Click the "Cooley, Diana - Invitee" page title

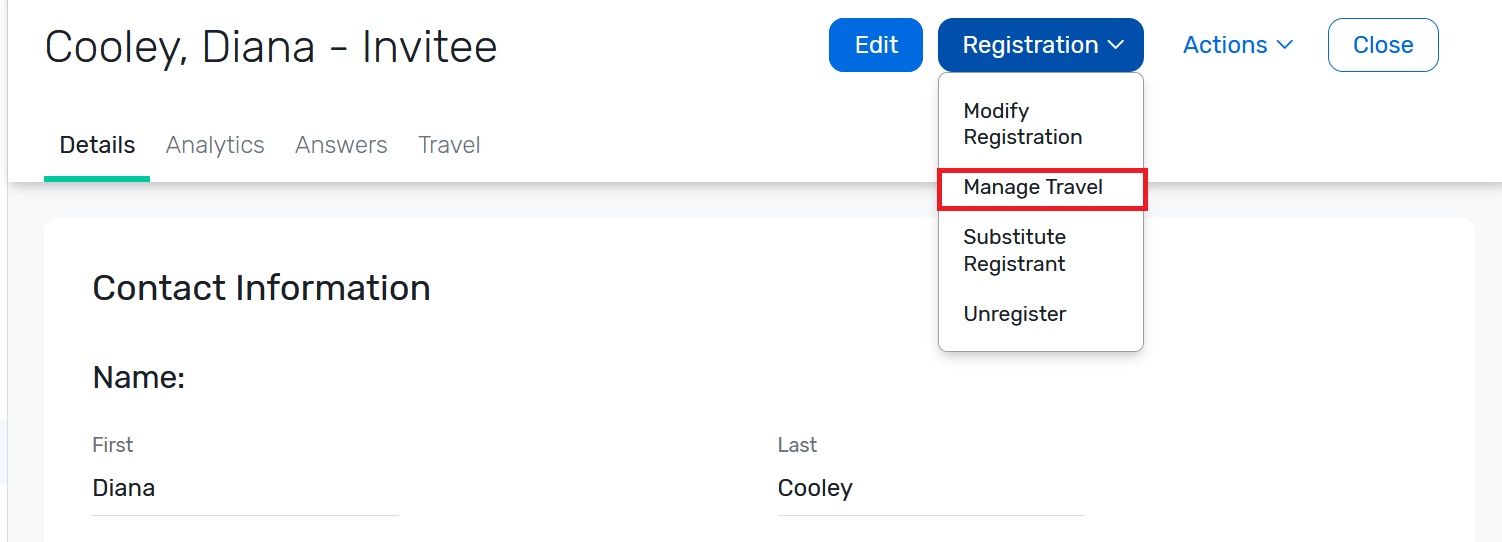tap(271, 47)
